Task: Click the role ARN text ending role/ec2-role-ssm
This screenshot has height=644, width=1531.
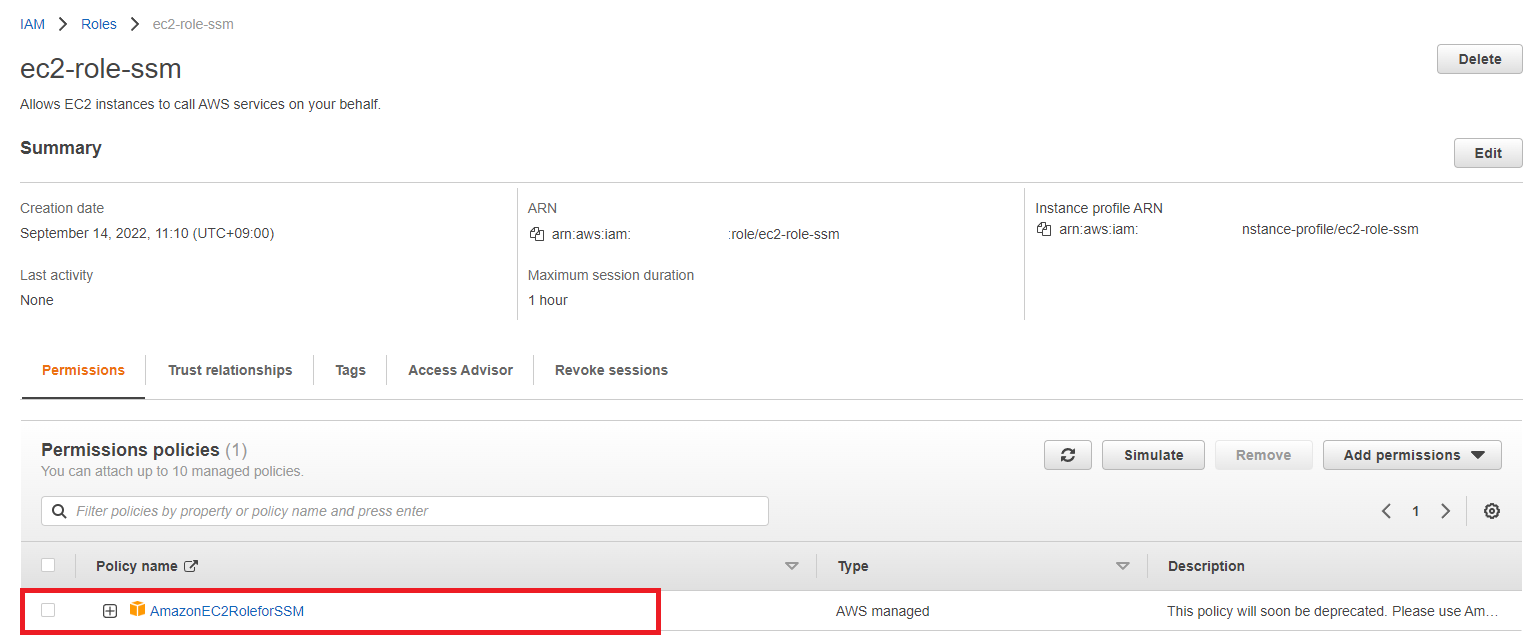Action: click(x=696, y=235)
